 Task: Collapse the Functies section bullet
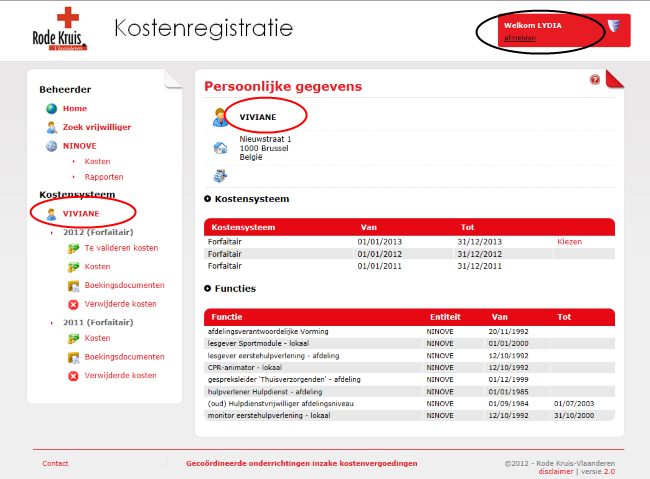coord(207,289)
